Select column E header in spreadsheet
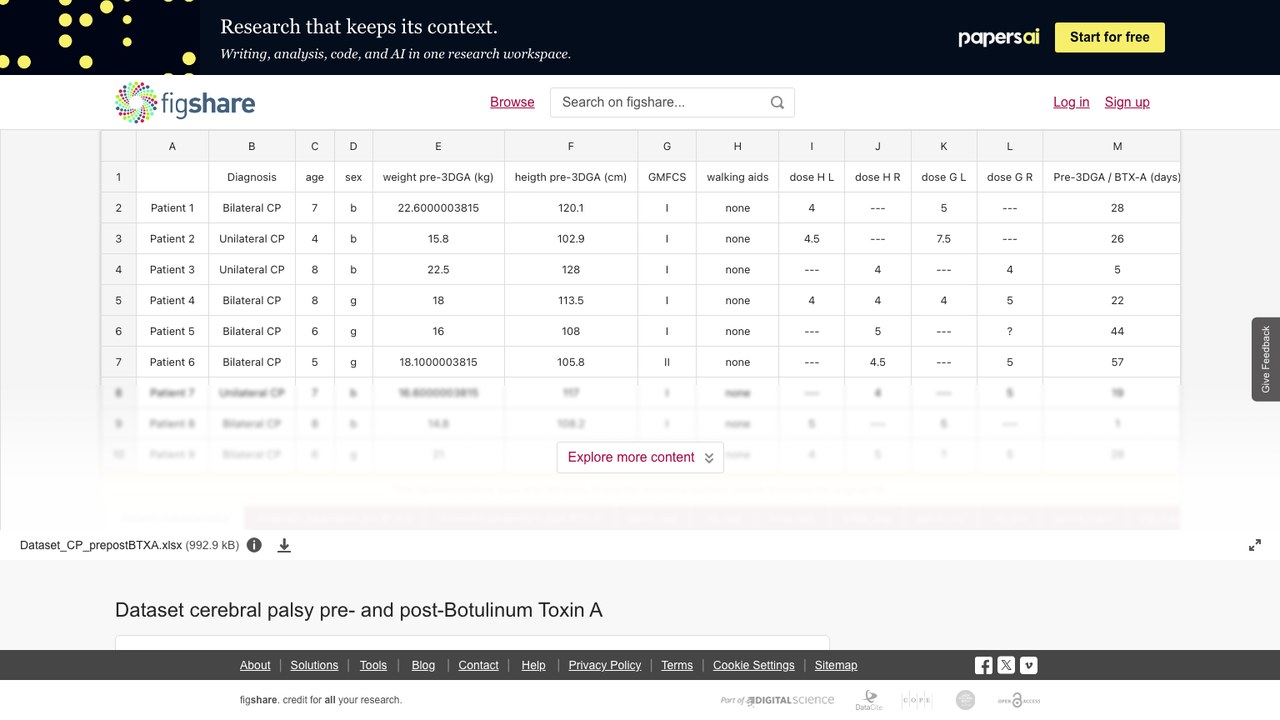Screen dimensions: 1280x720 pyautogui.click(x=438, y=146)
